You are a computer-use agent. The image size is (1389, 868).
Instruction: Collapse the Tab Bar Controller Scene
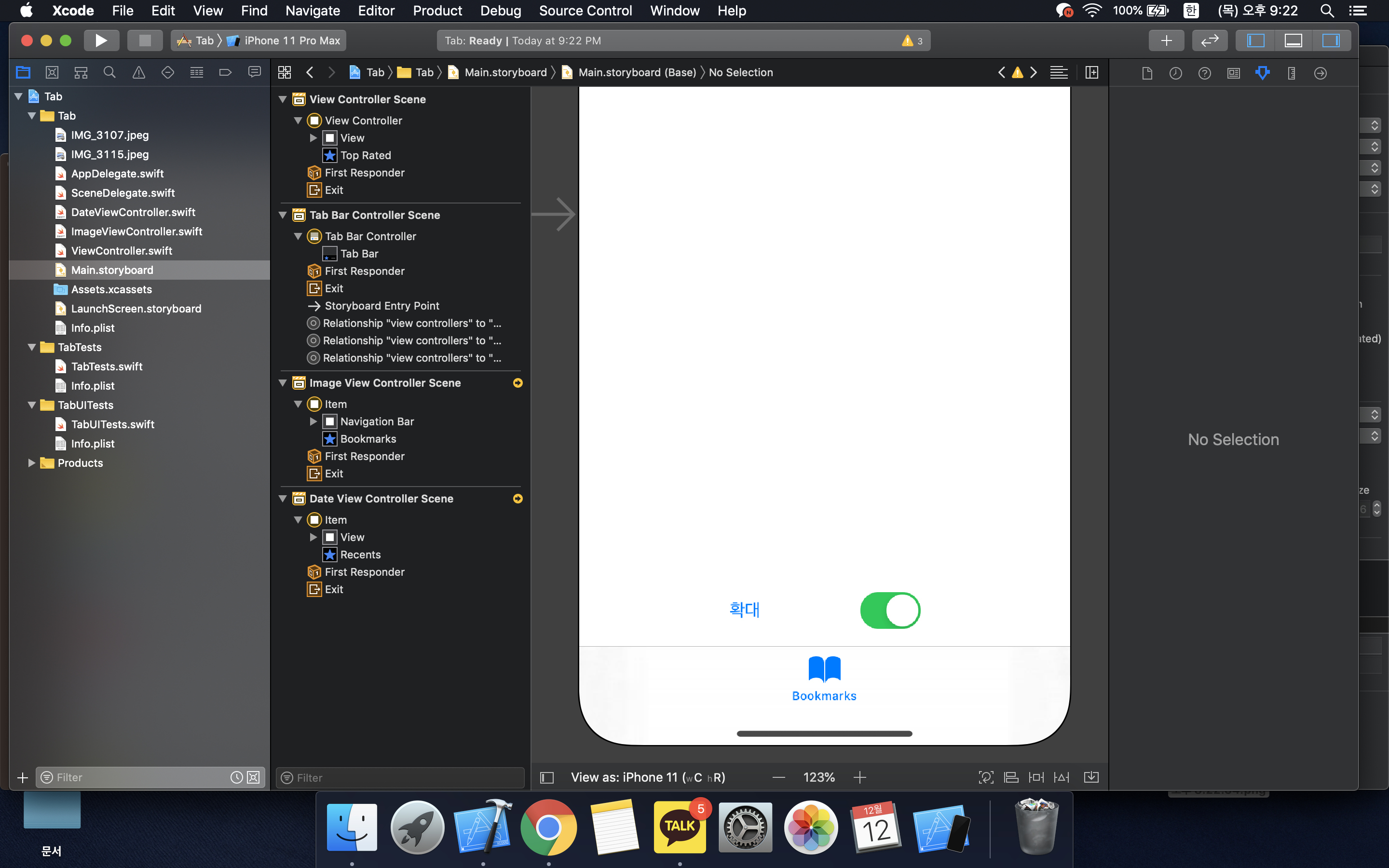[x=283, y=215]
